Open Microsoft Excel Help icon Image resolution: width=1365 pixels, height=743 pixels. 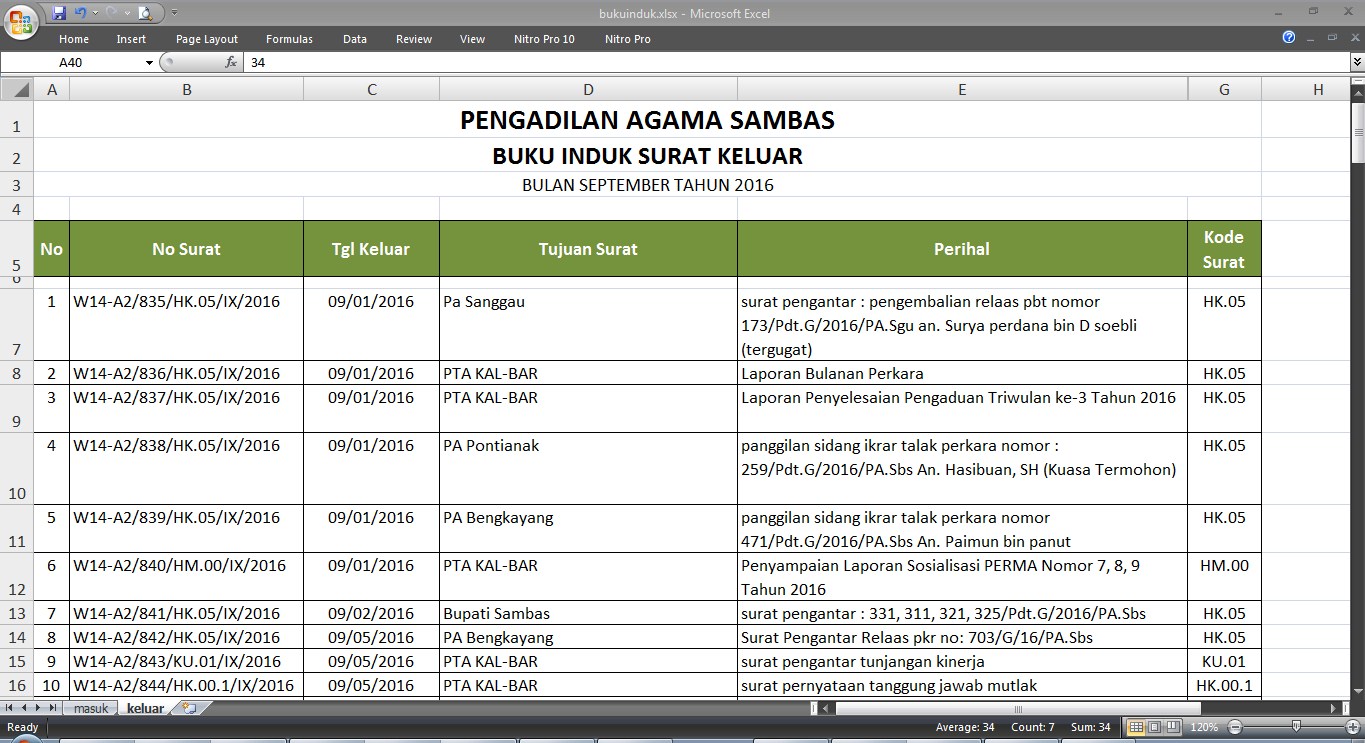click(x=1289, y=37)
